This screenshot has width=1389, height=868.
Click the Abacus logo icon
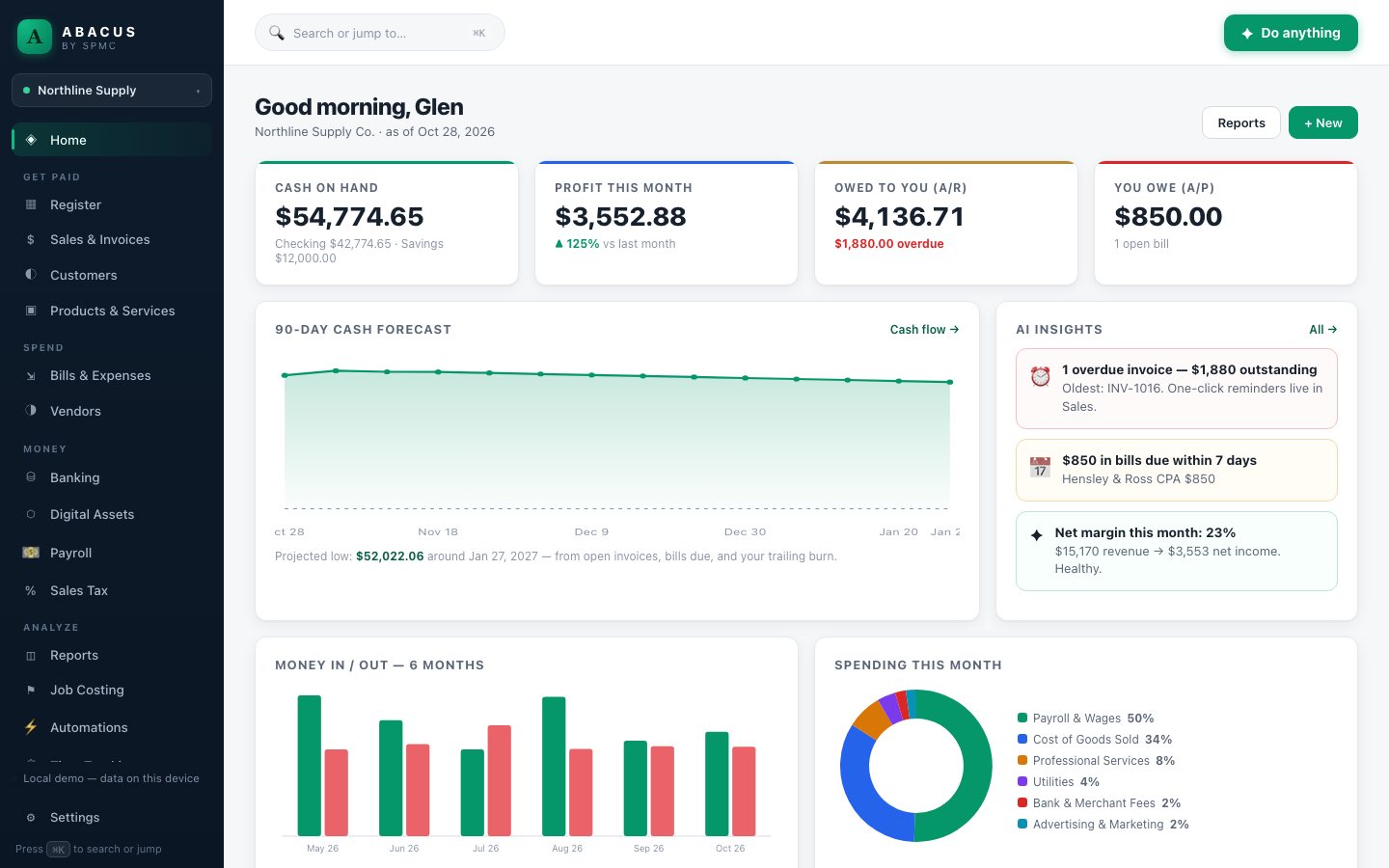point(35,37)
